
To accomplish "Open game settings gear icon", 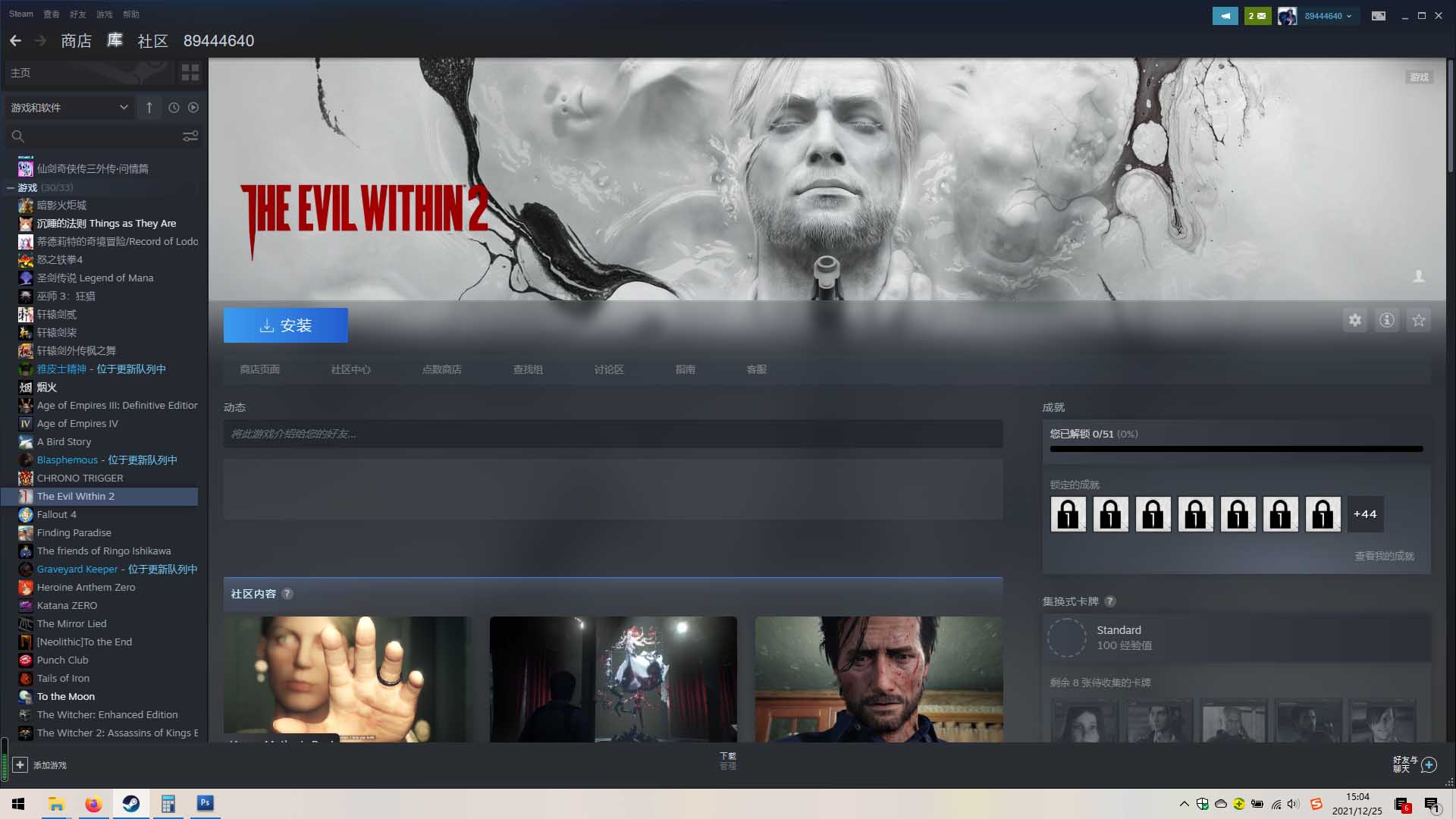I will (x=1355, y=320).
